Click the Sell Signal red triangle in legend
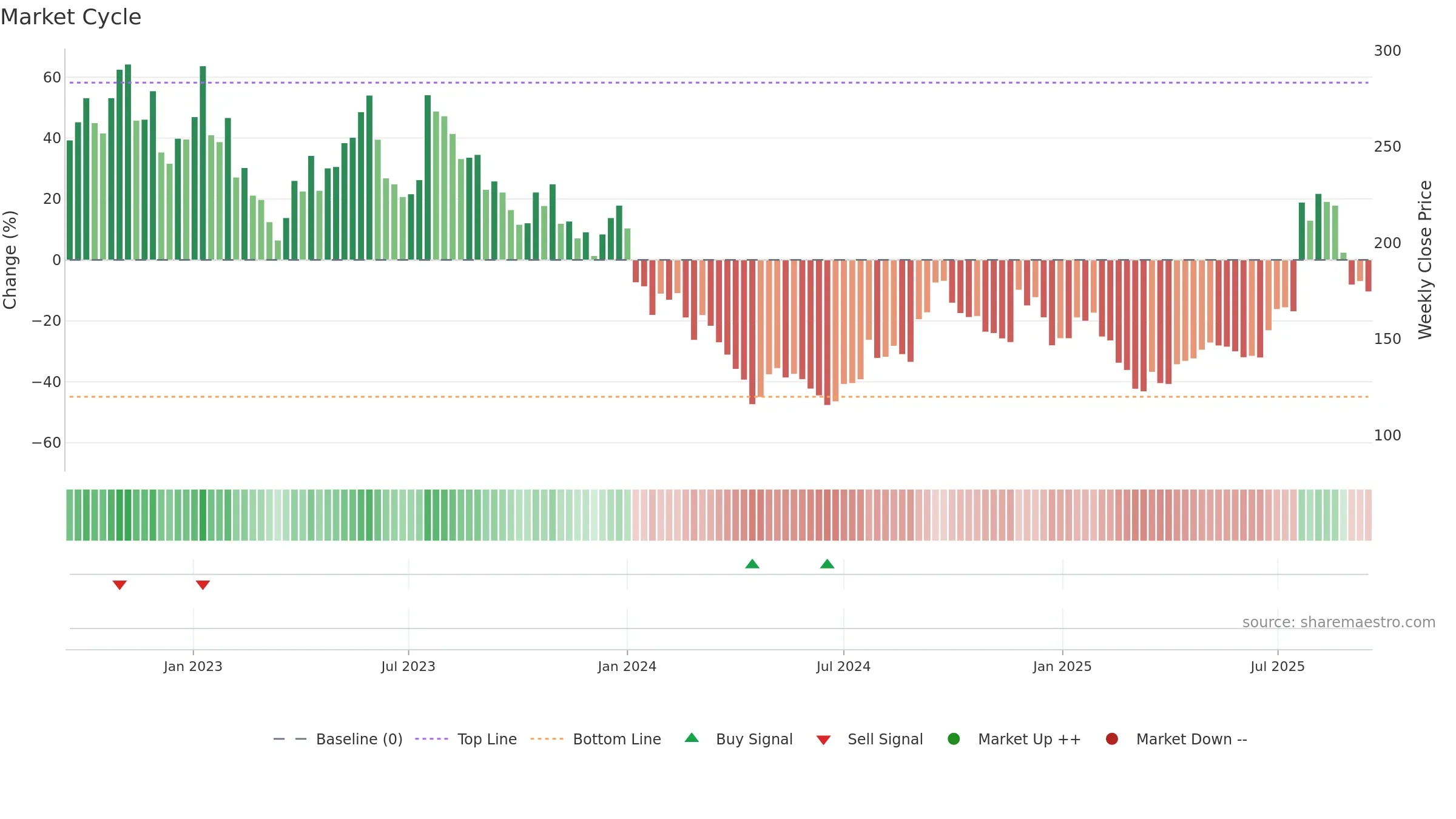The height and width of the screenshot is (819, 1456). pyautogui.click(x=823, y=740)
